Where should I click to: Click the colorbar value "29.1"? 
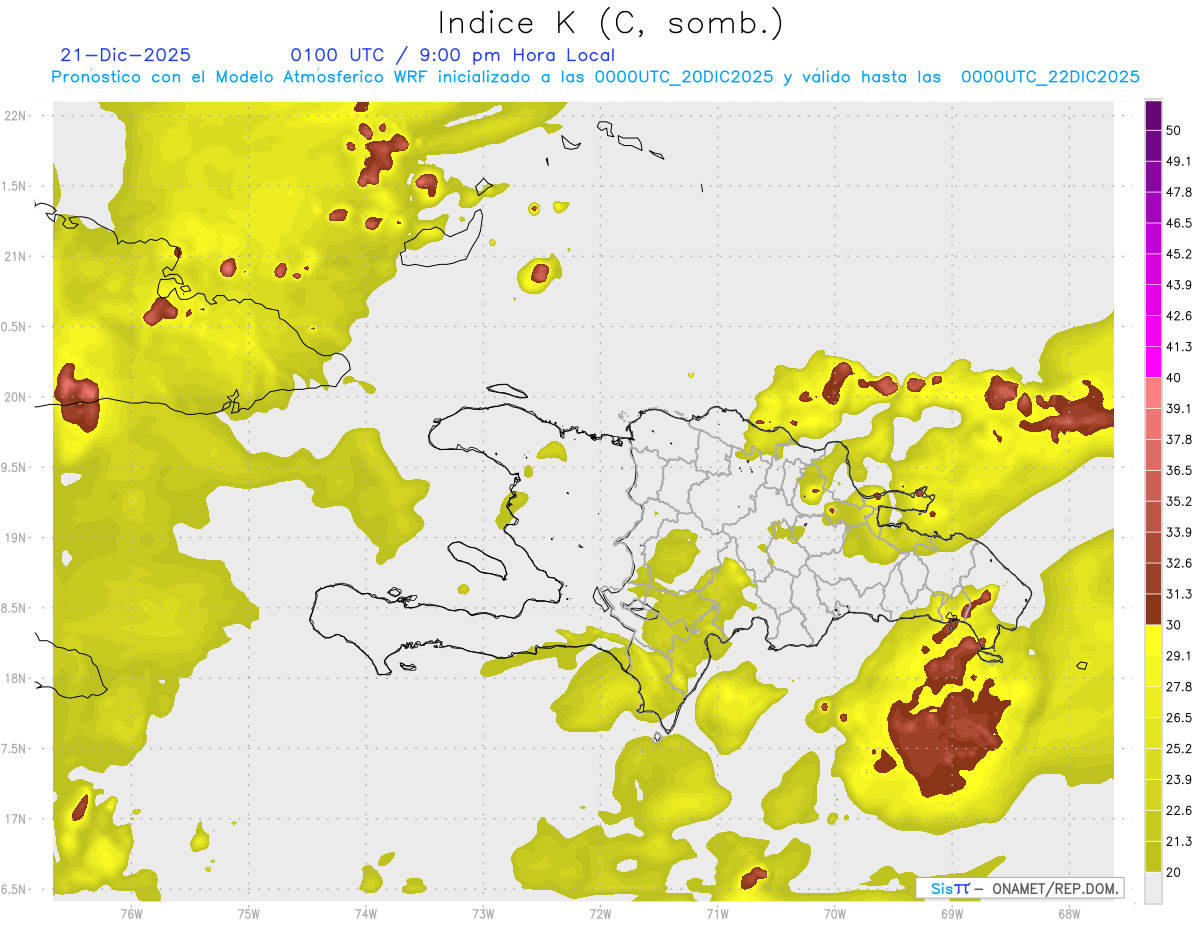[1179, 656]
